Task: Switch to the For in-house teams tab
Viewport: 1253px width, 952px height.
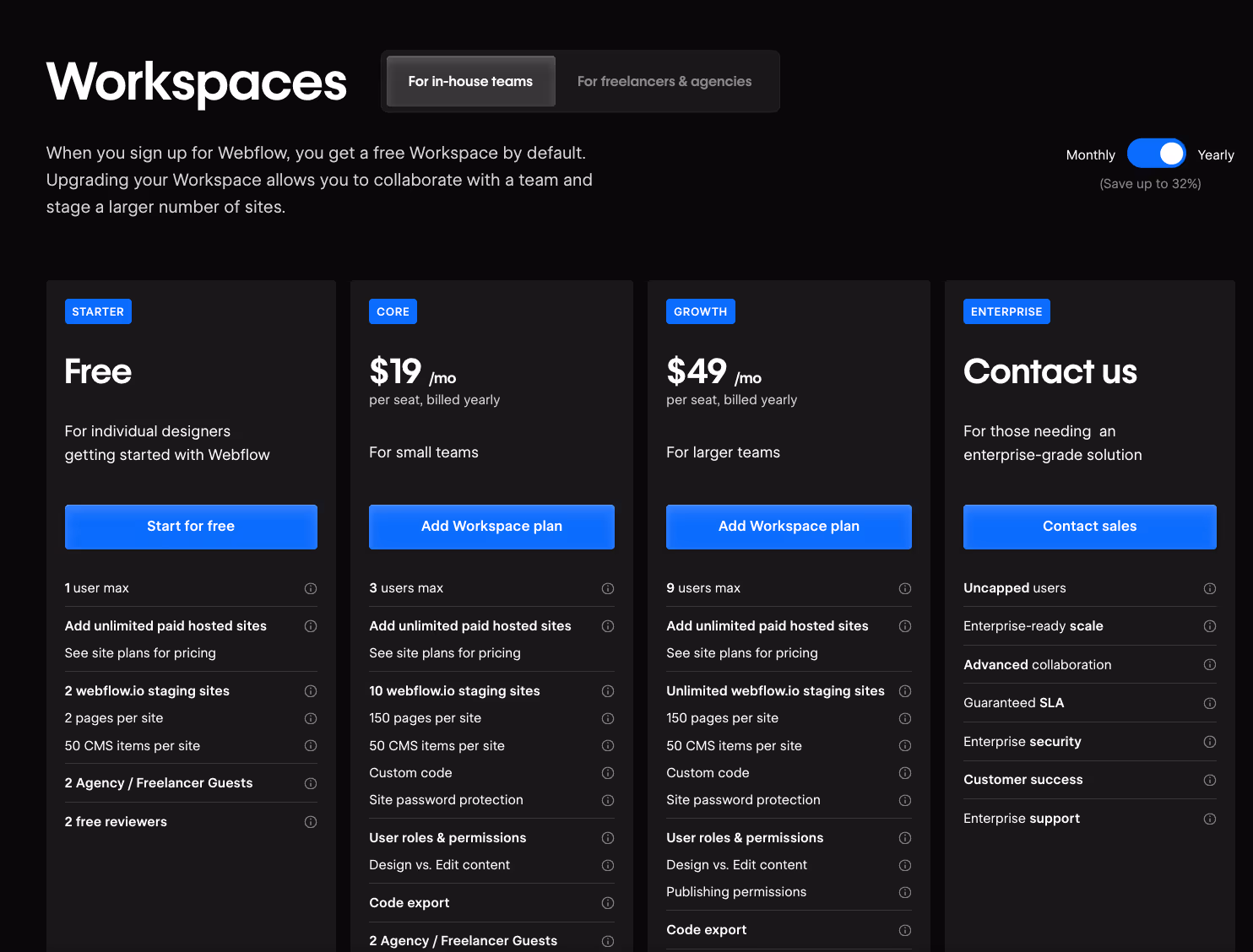Action: [470, 81]
